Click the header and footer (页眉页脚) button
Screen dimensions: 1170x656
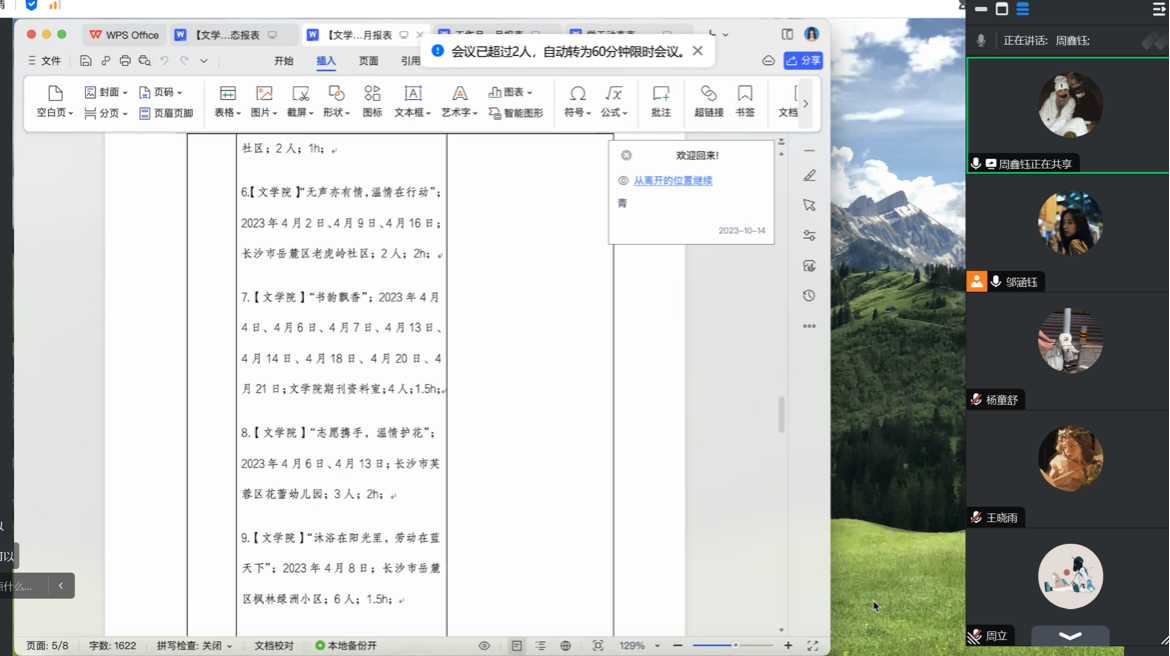(x=166, y=114)
